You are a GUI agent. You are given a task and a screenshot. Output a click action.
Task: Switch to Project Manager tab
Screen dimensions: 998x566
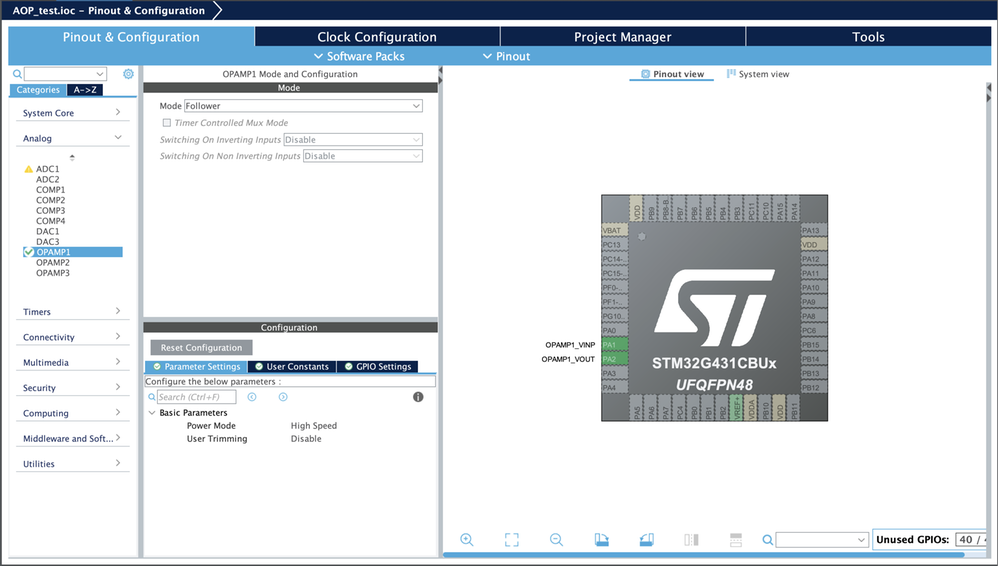[622, 36]
